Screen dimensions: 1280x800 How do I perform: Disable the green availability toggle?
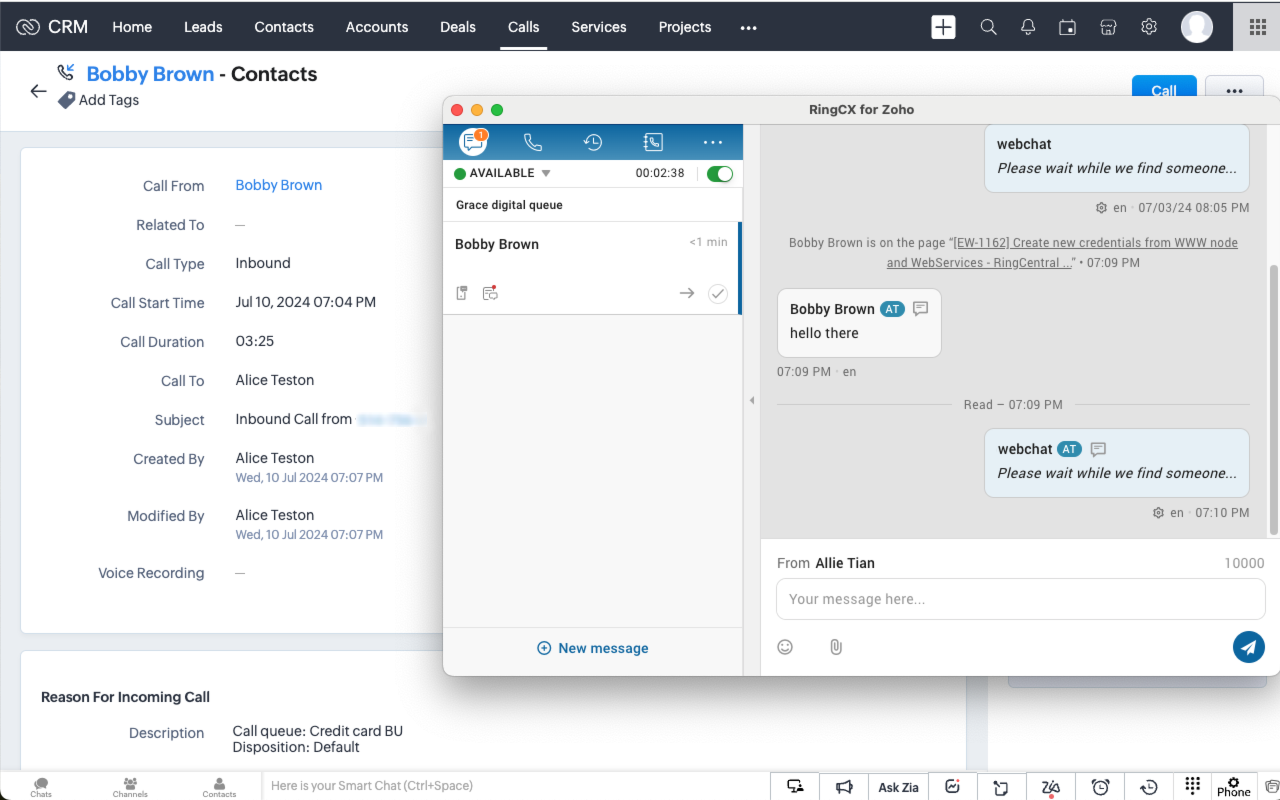(719, 172)
